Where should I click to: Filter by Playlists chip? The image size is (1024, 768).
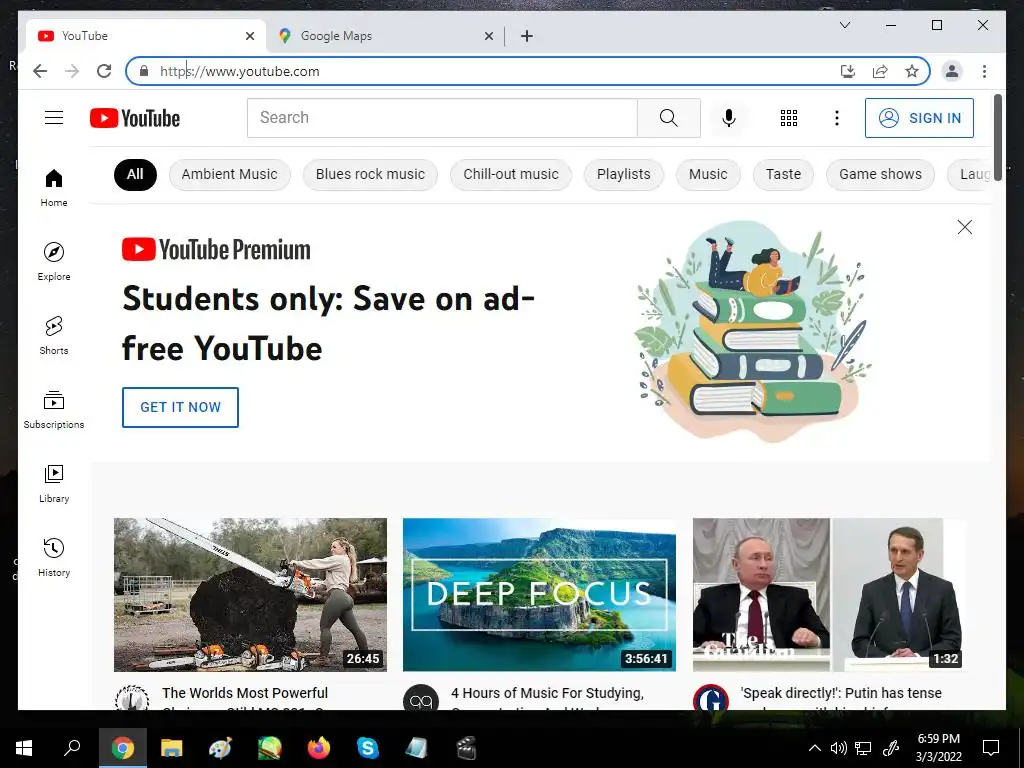[x=624, y=174]
